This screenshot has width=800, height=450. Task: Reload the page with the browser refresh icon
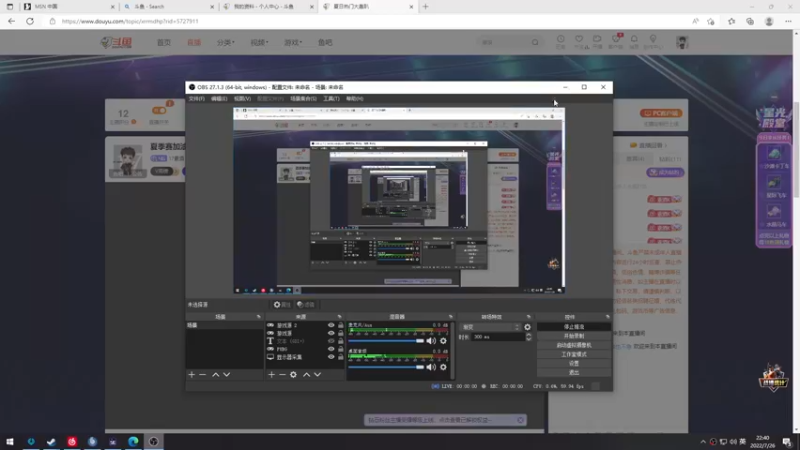pyautogui.click(x=30, y=21)
